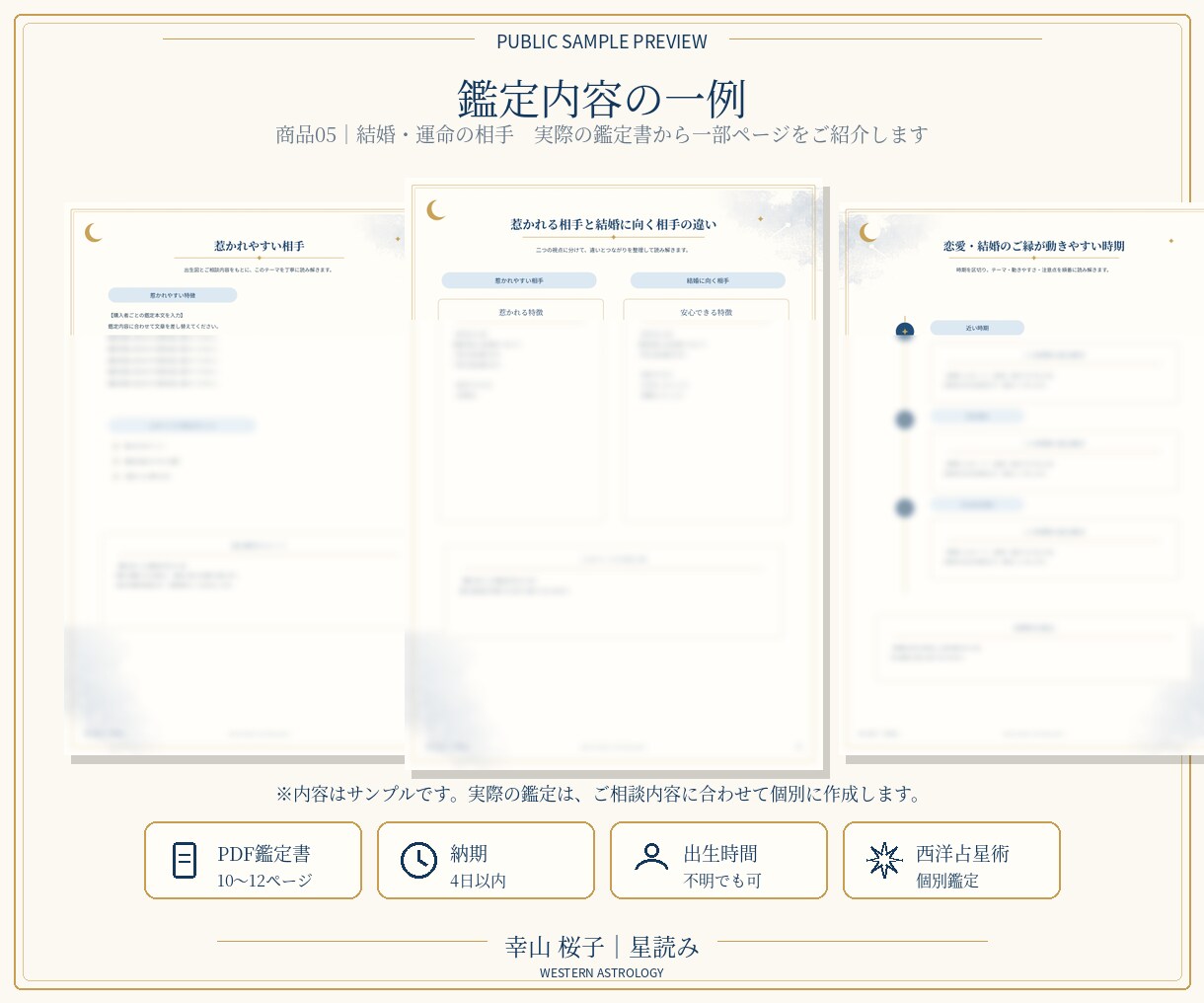The width and height of the screenshot is (1204, 1003).
Task: Open the 惹かれやすい相手 sample page thumbnail
Action: pyautogui.click(x=237, y=481)
